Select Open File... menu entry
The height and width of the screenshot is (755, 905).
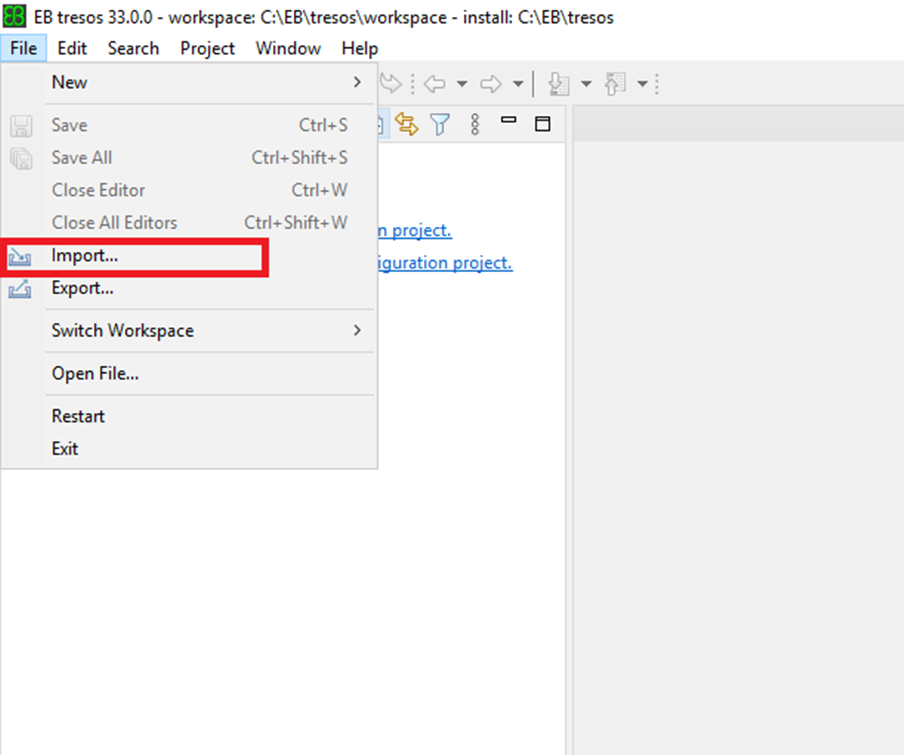(x=95, y=374)
